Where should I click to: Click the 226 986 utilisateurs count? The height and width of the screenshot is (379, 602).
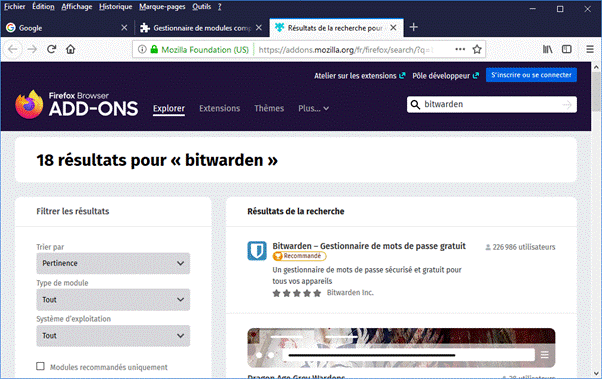pos(520,247)
